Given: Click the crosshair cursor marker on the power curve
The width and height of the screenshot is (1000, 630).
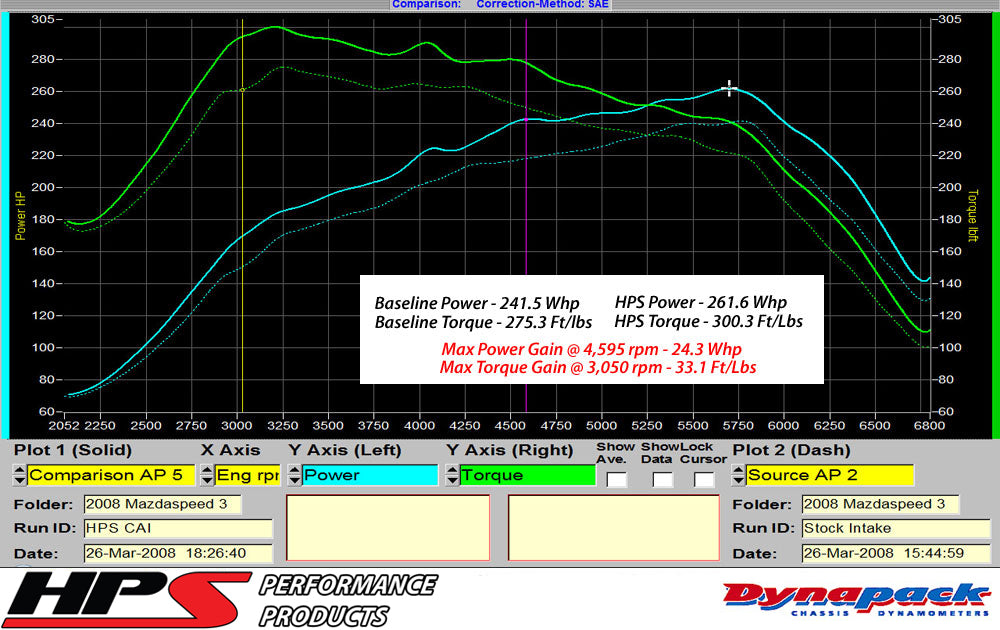Looking at the screenshot, I should (x=730, y=88).
